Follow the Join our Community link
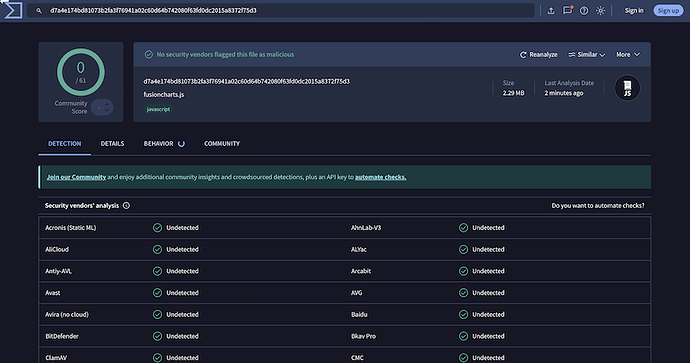The height and width of the screenshot is (363, 690). 76,177
